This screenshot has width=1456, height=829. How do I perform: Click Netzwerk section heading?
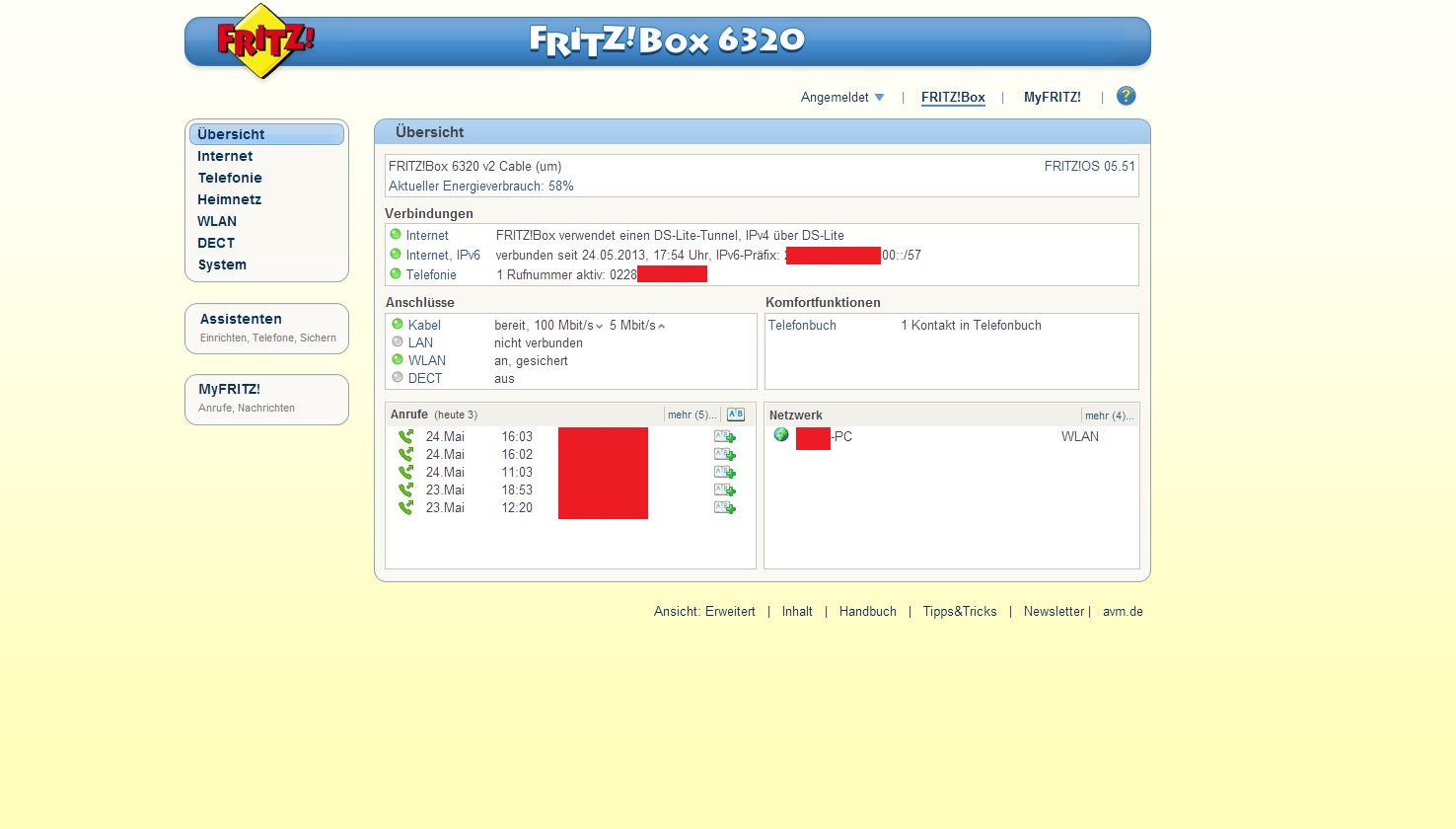click(x=796, y=415)
